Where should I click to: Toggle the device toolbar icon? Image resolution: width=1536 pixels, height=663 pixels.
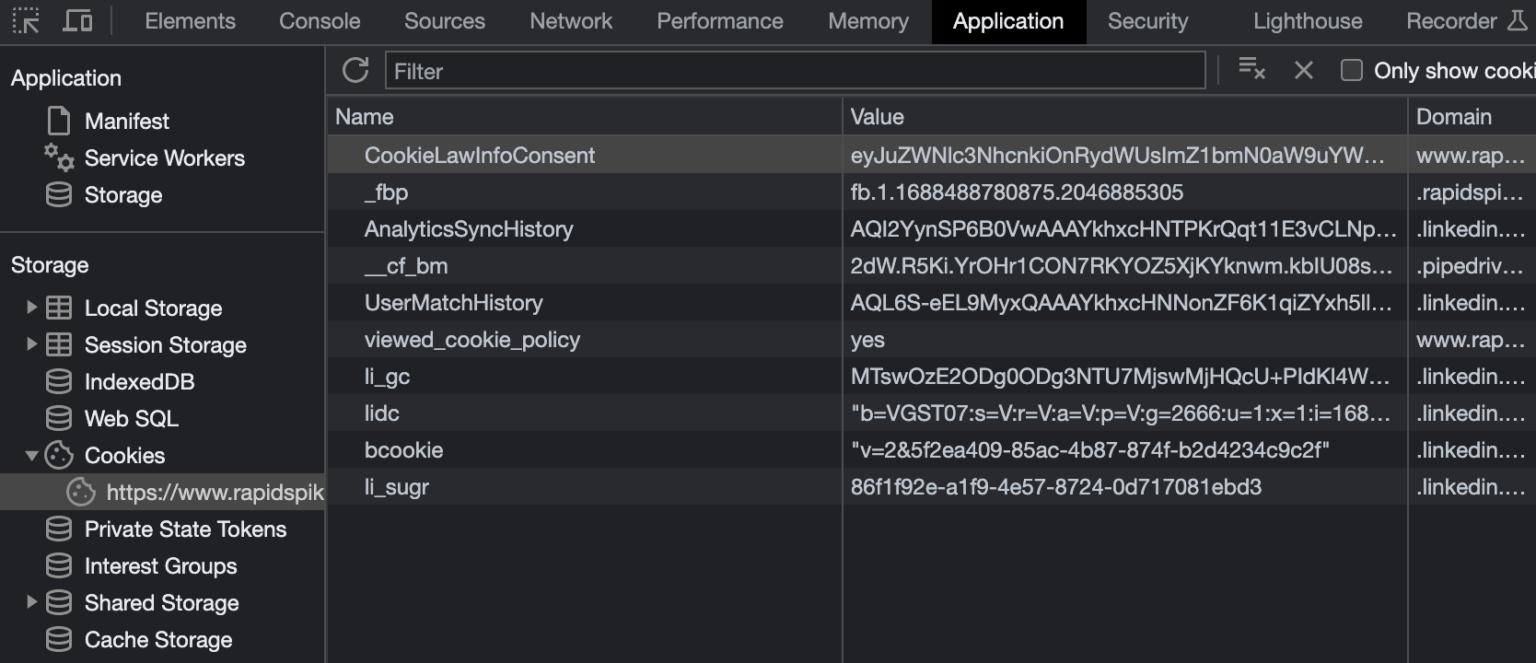point(75,20)
